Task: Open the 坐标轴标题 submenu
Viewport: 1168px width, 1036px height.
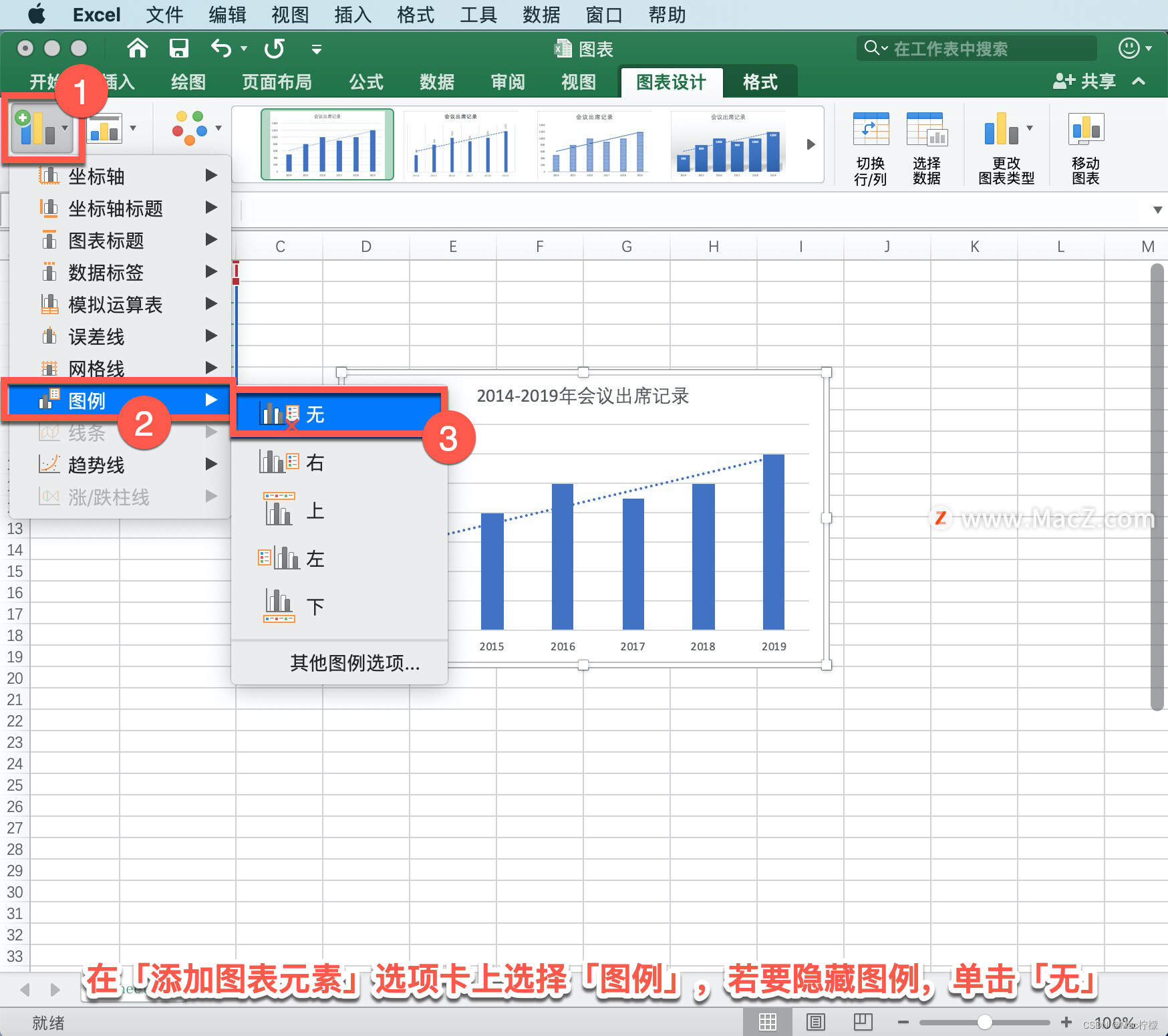Action: point(120,209)
